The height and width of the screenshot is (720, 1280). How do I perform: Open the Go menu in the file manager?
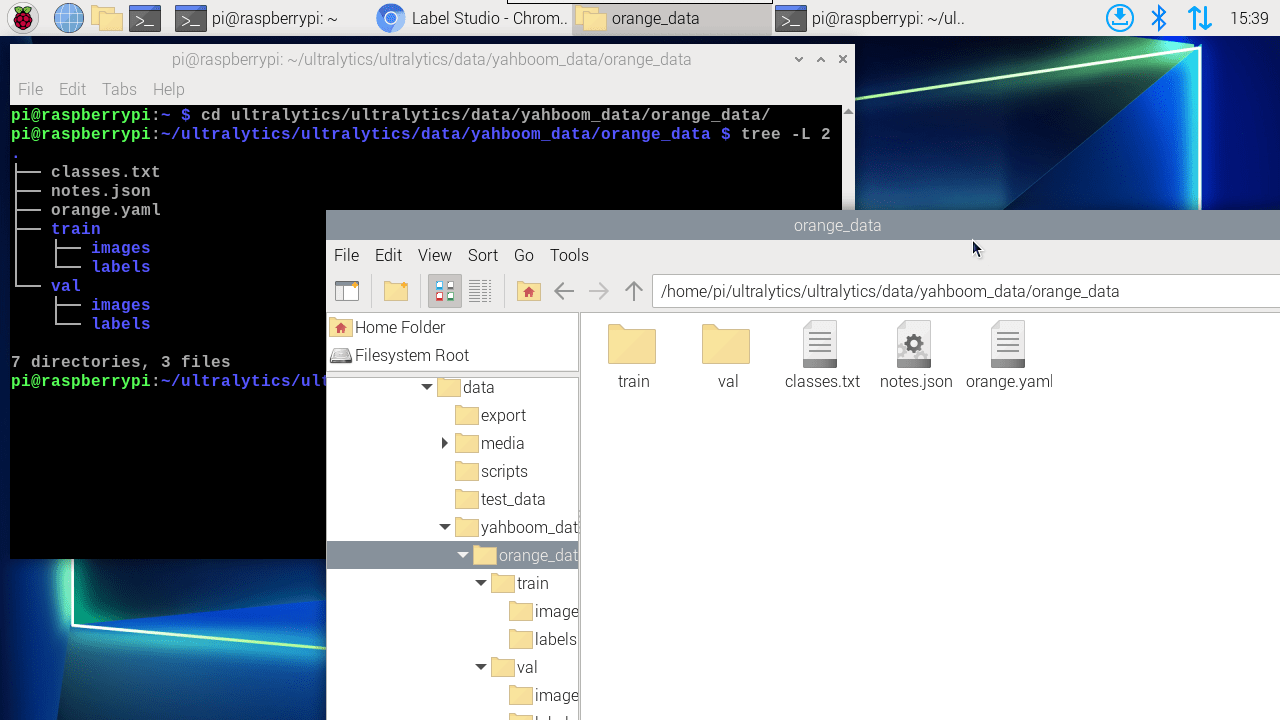[524, 255]
